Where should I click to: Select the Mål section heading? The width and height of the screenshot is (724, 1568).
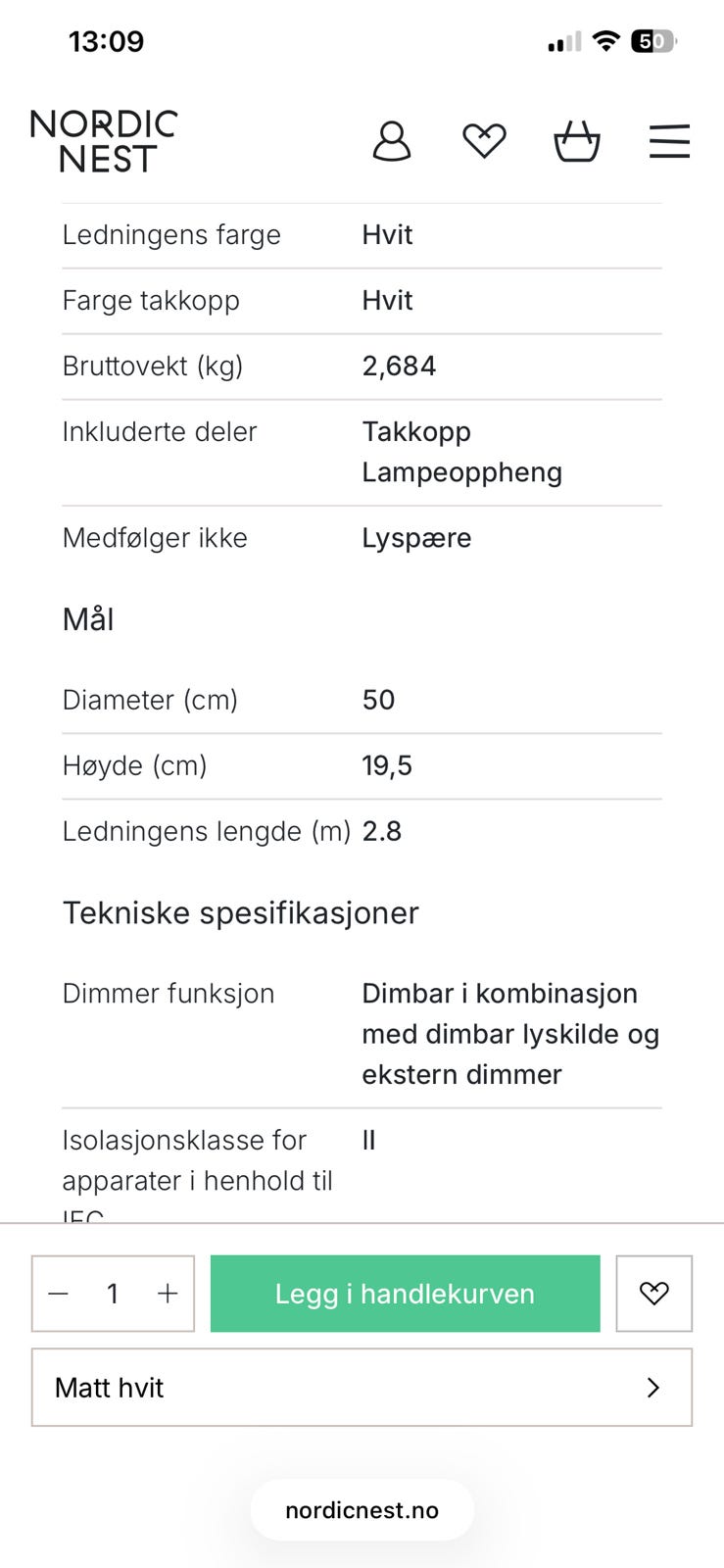(88, 619)
